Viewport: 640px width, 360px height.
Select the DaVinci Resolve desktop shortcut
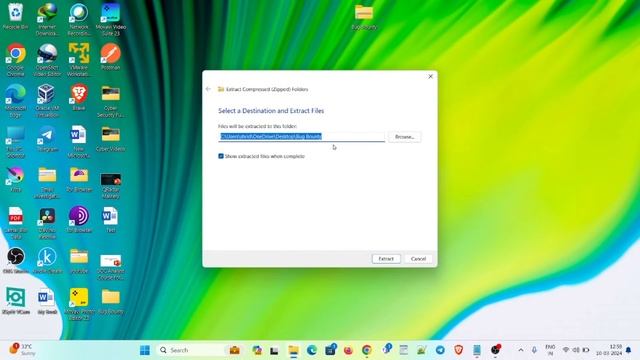47,223
